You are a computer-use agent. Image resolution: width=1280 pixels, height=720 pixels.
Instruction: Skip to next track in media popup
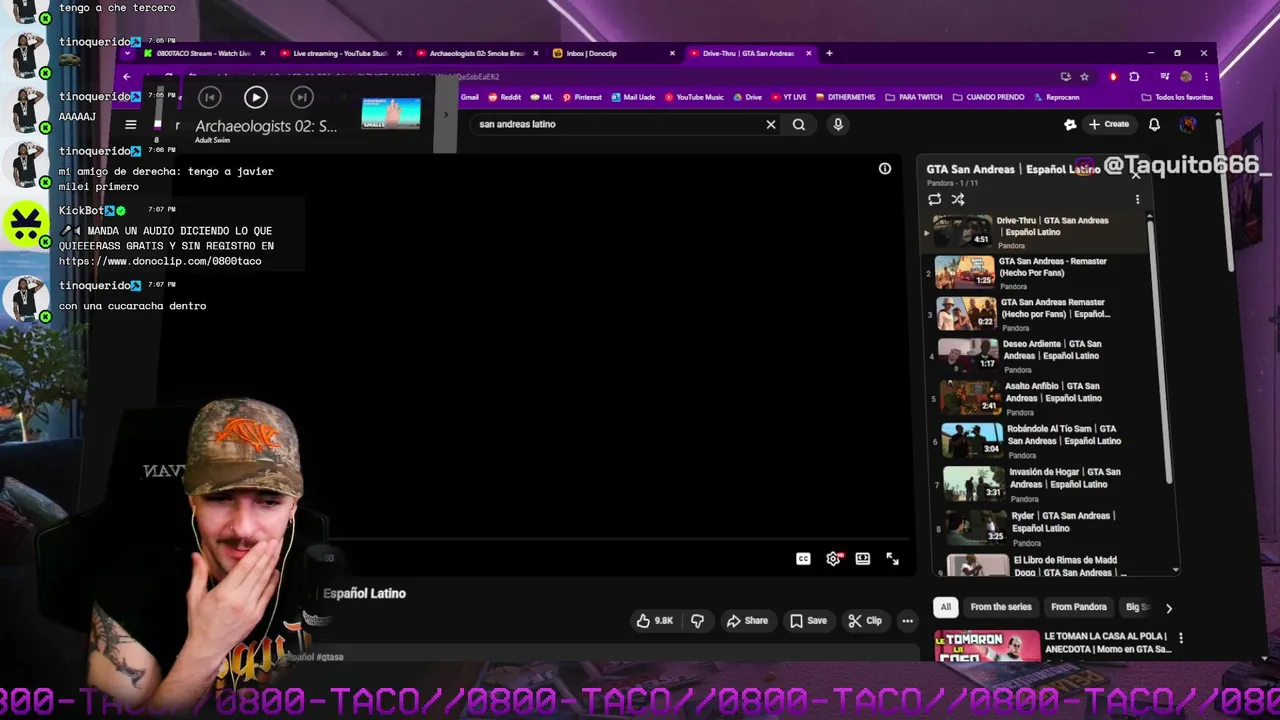(302, 97)
